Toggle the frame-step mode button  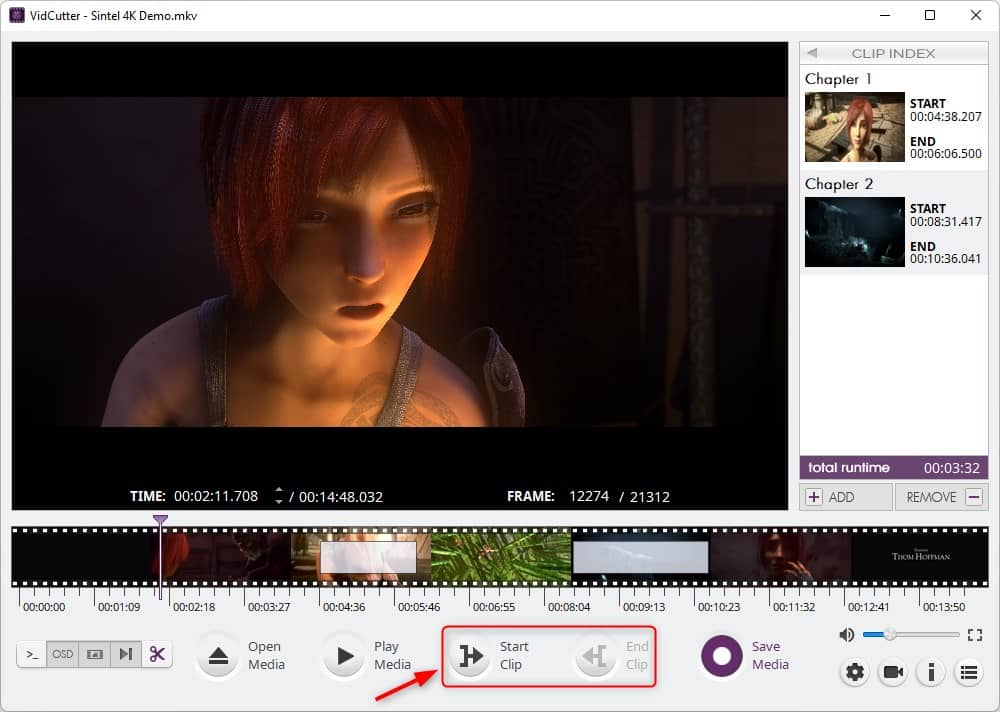(126, 655)
